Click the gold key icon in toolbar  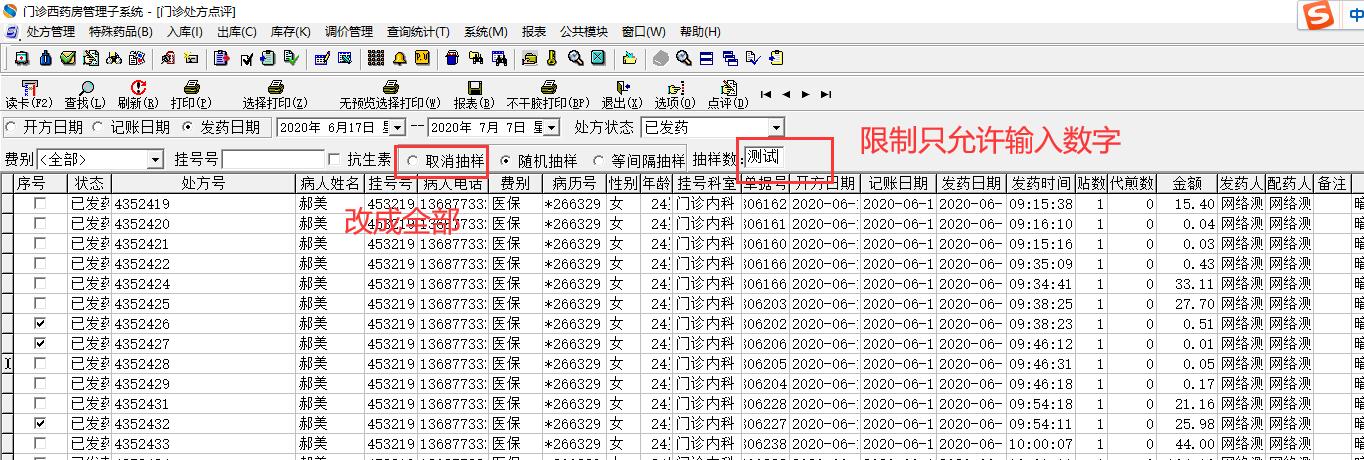(552, 58)
